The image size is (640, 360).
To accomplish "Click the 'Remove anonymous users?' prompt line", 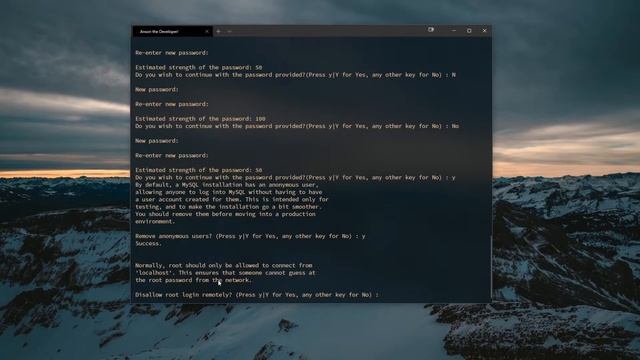I will [250, 236].
